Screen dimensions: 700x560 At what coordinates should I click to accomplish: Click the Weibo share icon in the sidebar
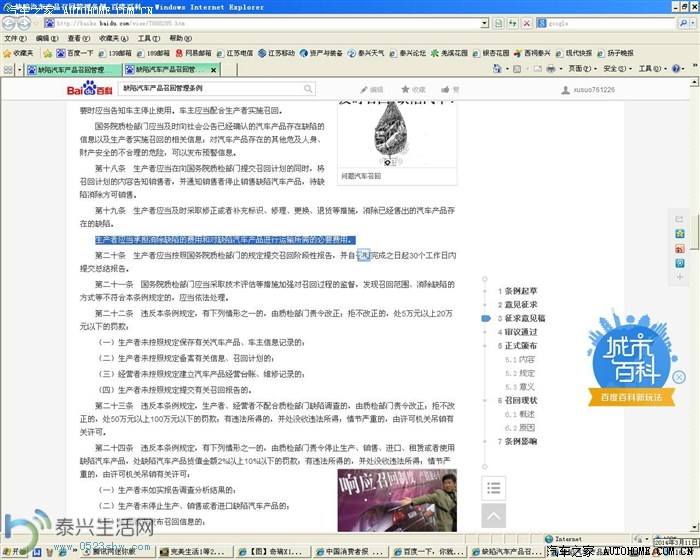[680, 248]
